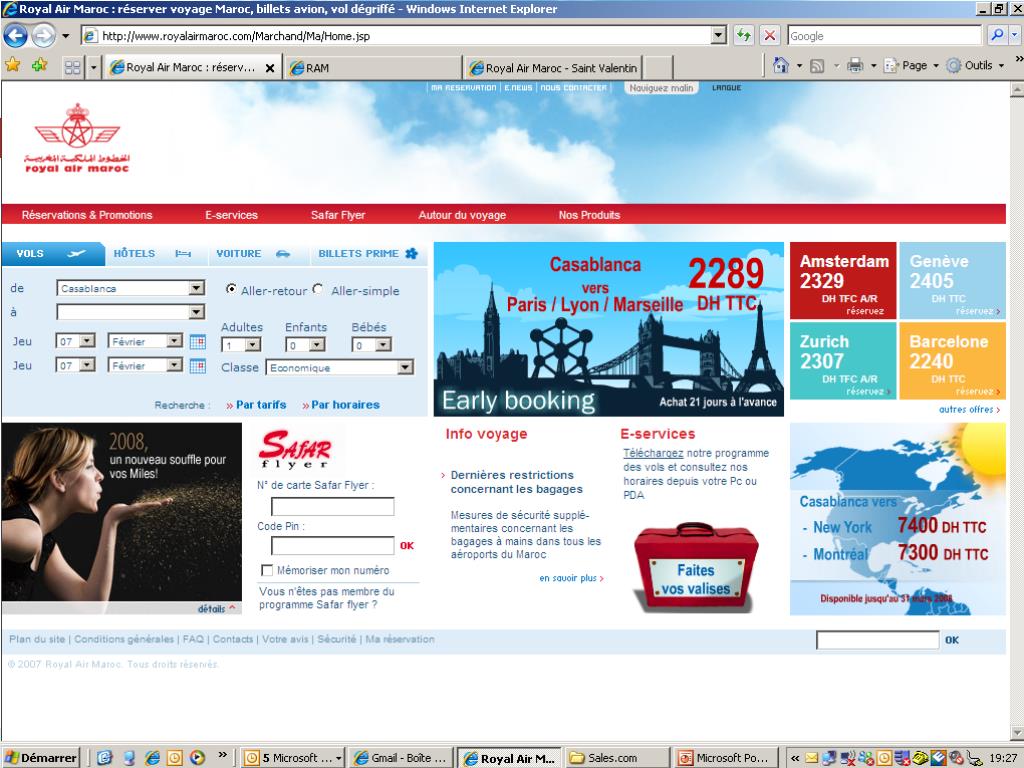The width and height of the screenshot is (1024, 768).
Task: Click the search magnifier icon
Action: [997, 35]
